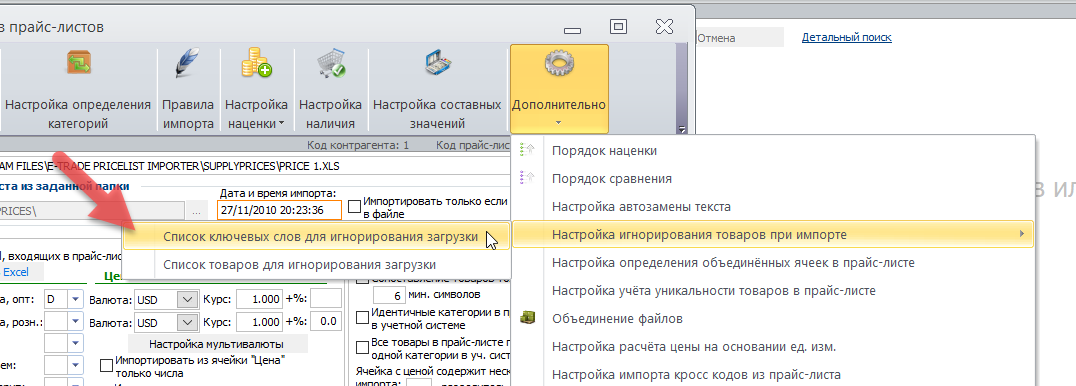Viewport: 1076px width, 386px height.
Task: Click the import date and time field
Action: coord(279,210)
